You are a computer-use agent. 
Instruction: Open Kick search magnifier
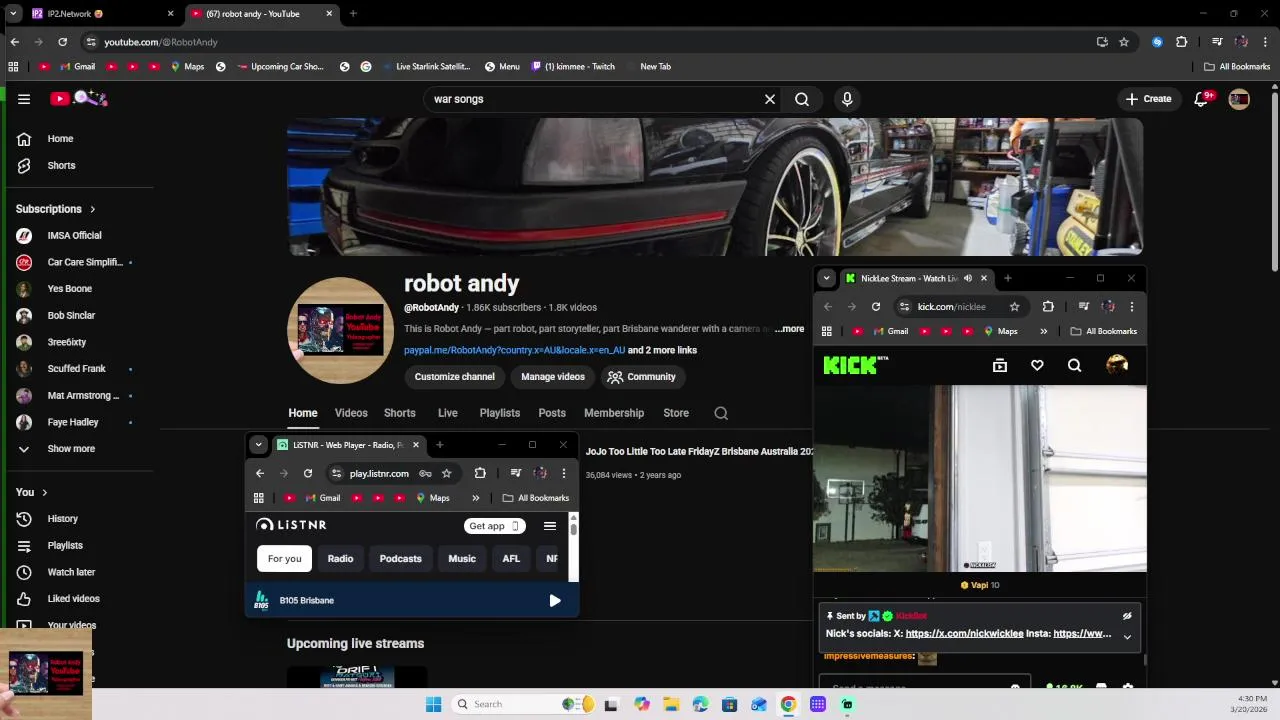[1074, 365]
